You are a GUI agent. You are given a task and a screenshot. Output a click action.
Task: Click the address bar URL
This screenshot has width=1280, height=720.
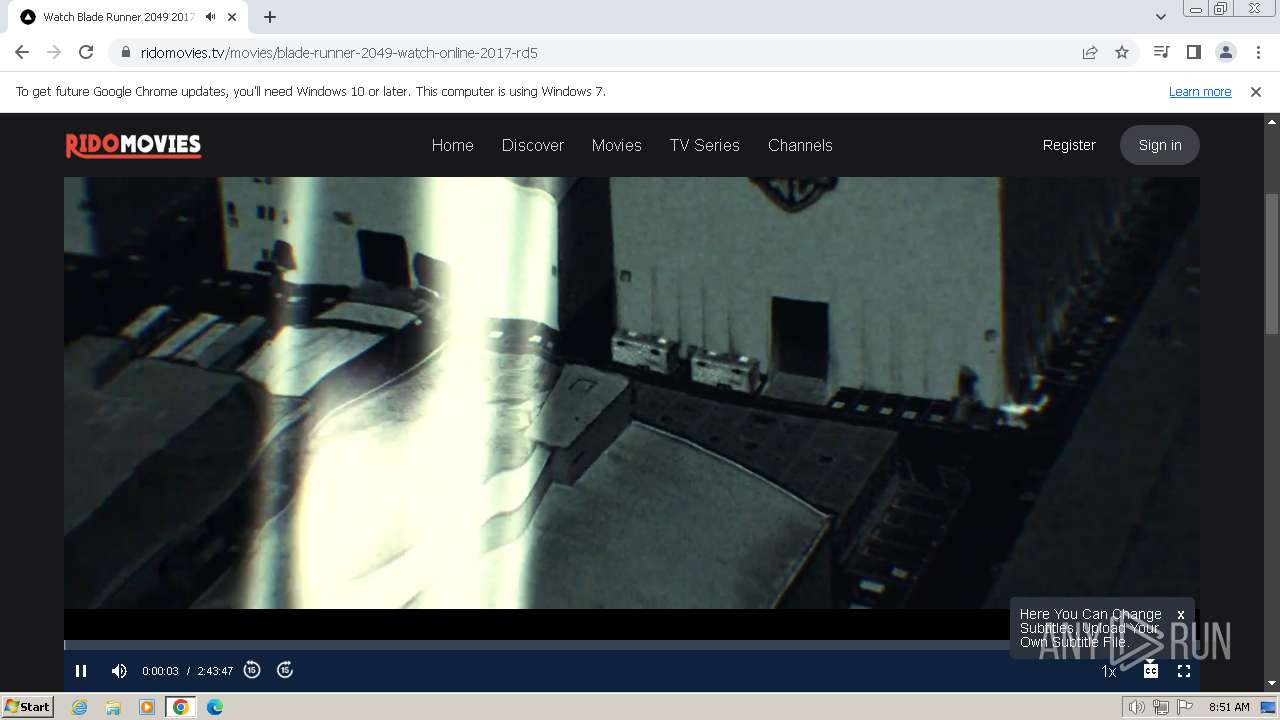(x=339, y=52)
